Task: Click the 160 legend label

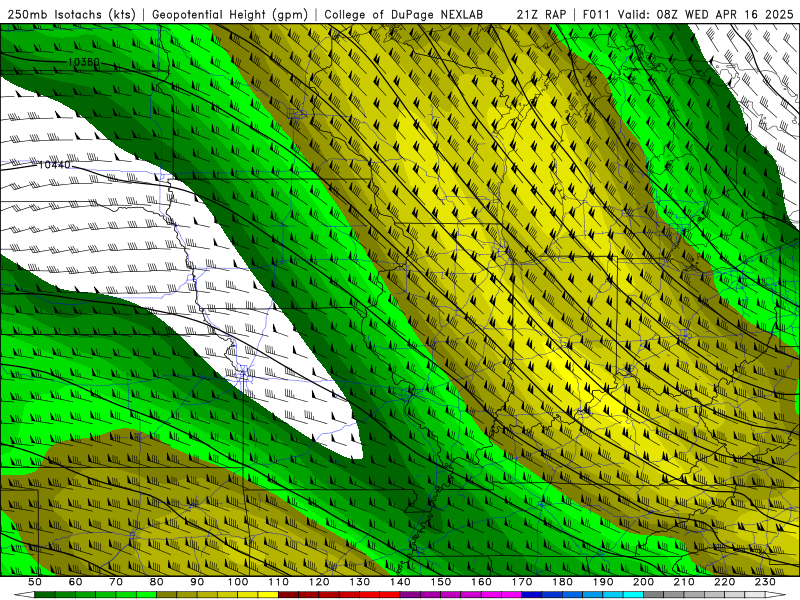Action: [x=481, y=582]
